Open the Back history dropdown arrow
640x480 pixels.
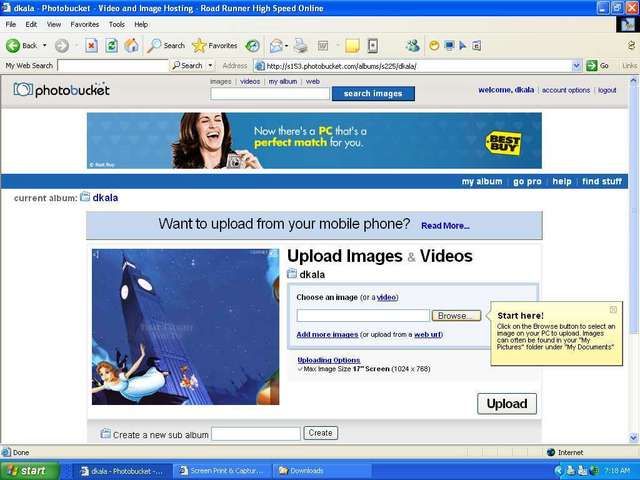[x=44, y=45]
